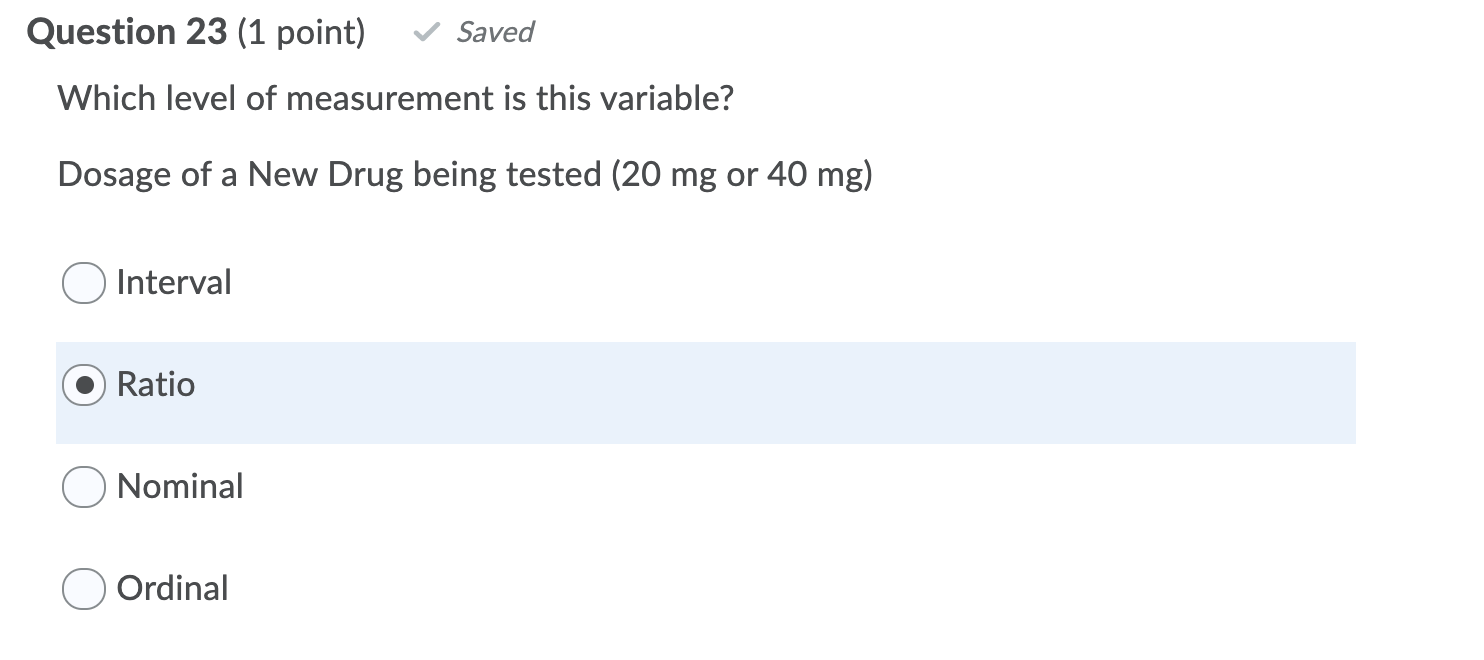
Task: Click the Interval answer label
Action: [173, 283]
